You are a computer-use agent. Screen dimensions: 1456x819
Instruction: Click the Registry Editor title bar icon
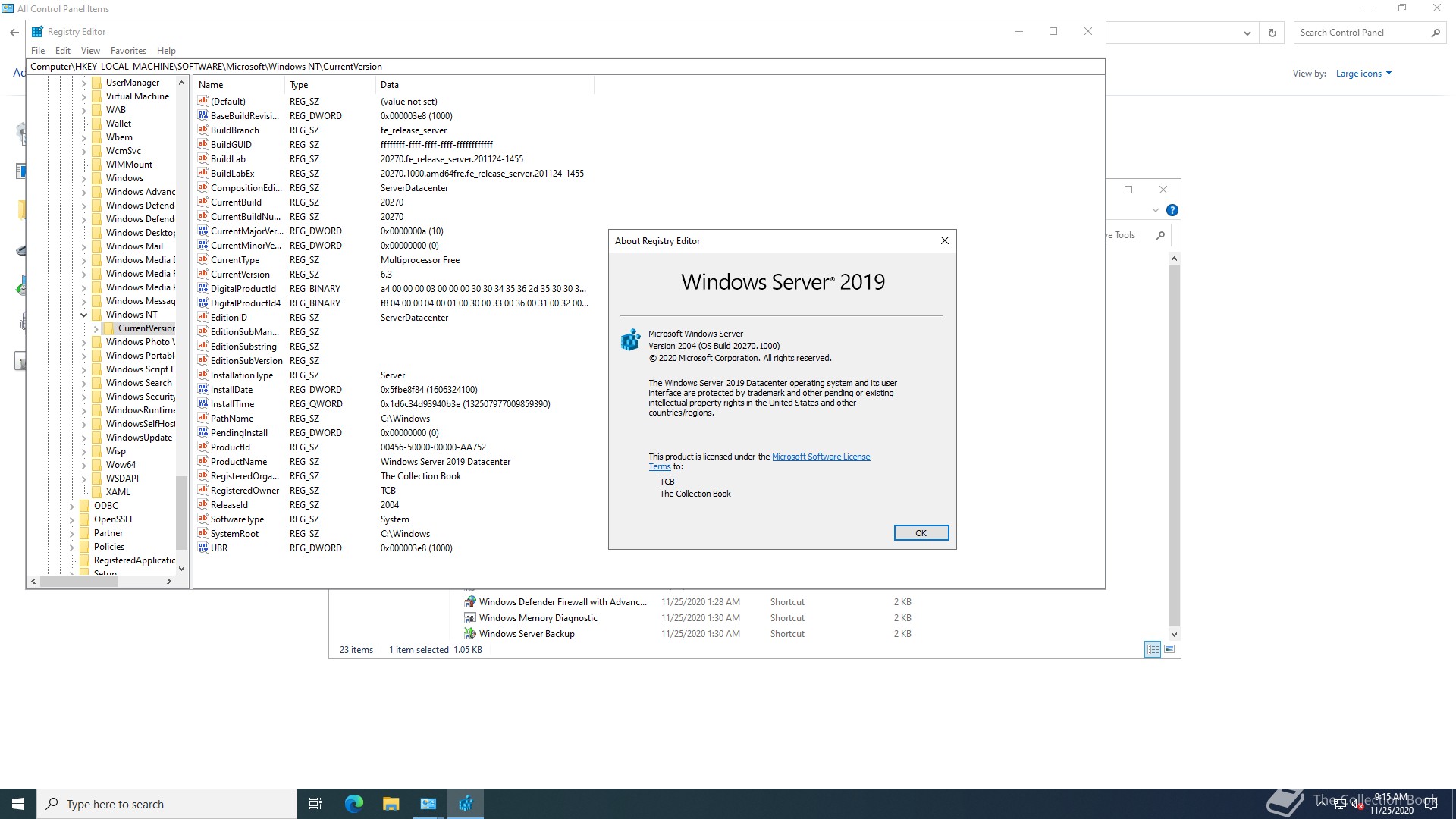click(37, 32)
